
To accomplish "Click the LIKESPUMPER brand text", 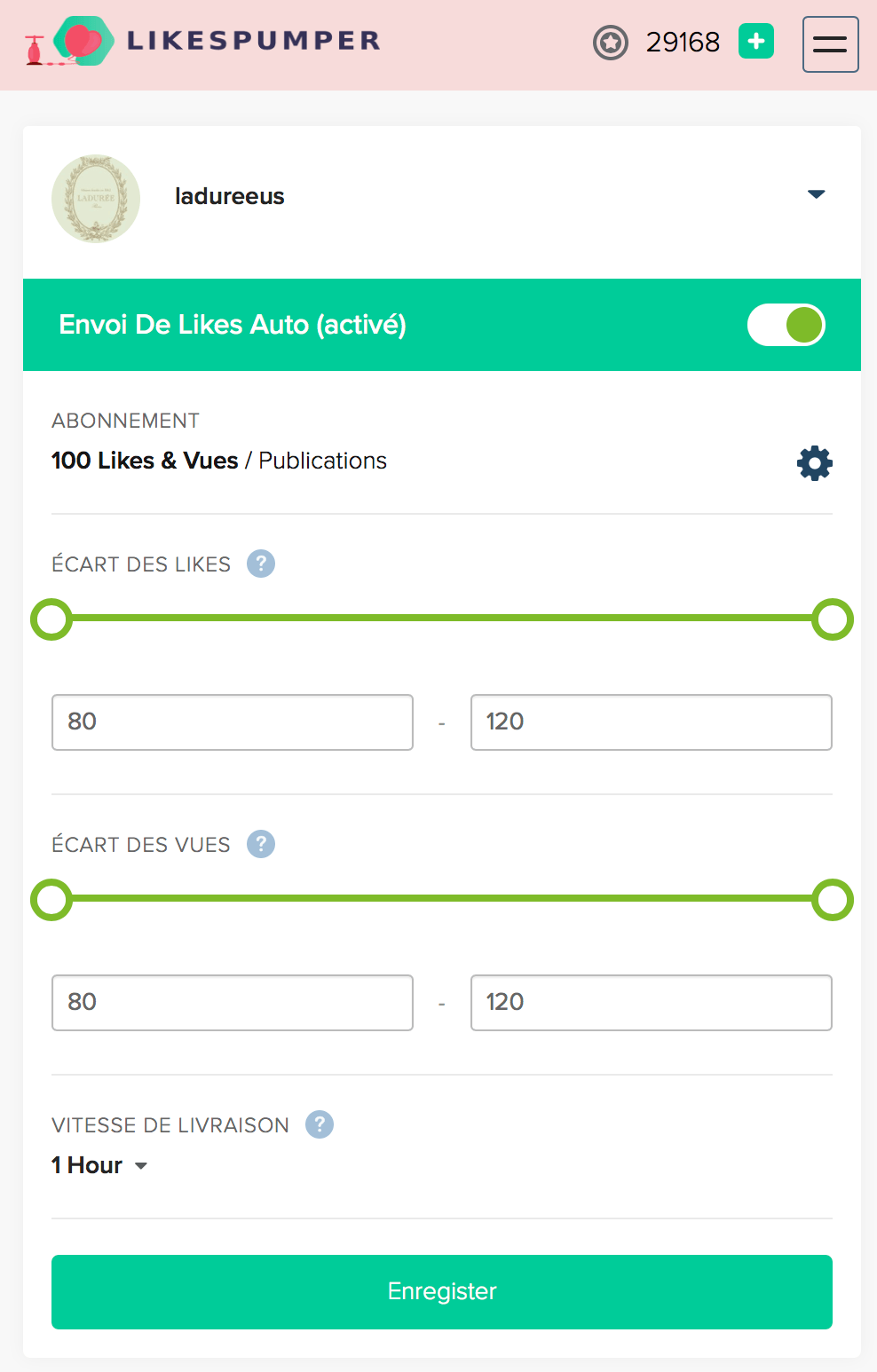I will pyautogui.click(x=254, y=41).
